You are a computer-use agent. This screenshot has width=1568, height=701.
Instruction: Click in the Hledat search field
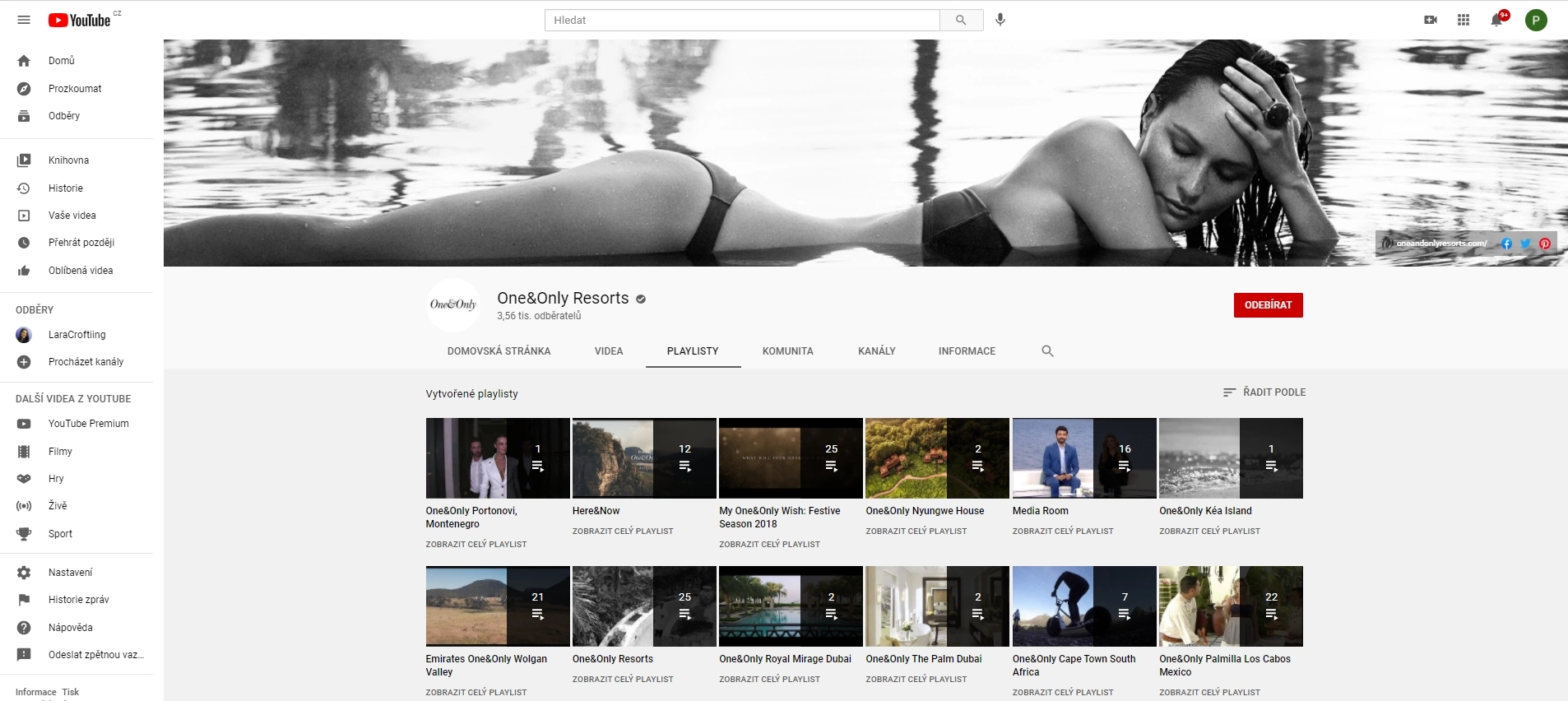[x=742, y=20]
